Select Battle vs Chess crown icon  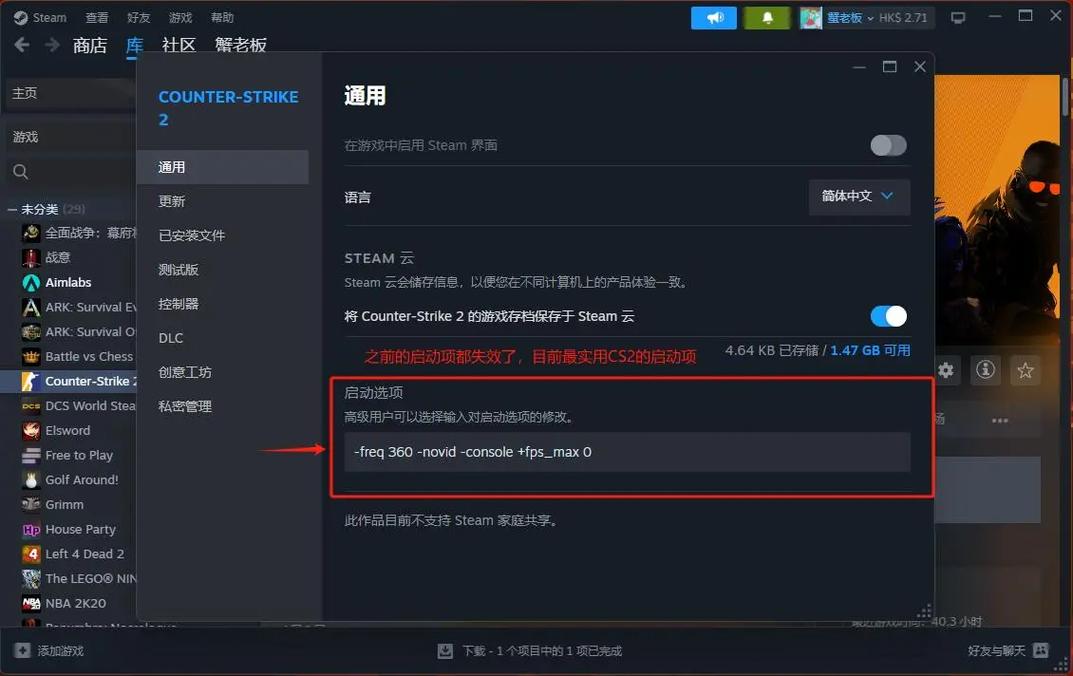31,356
